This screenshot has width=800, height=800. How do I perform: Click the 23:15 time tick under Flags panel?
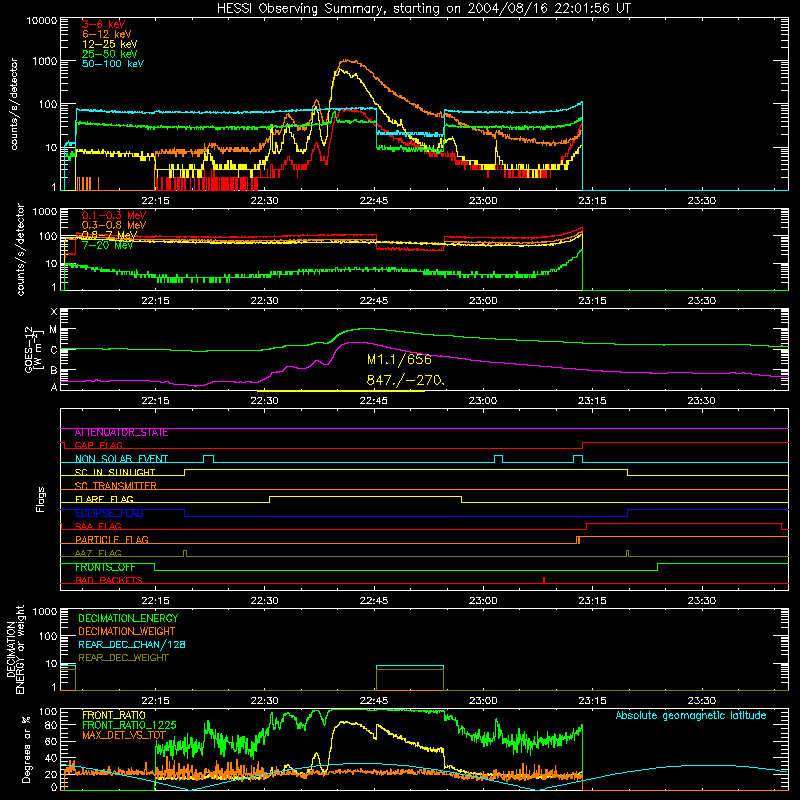pyautogui.click(x=592, y=601)
